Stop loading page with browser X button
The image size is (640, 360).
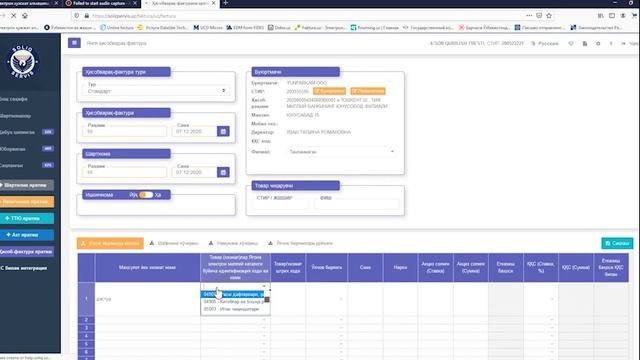[13, 16]
